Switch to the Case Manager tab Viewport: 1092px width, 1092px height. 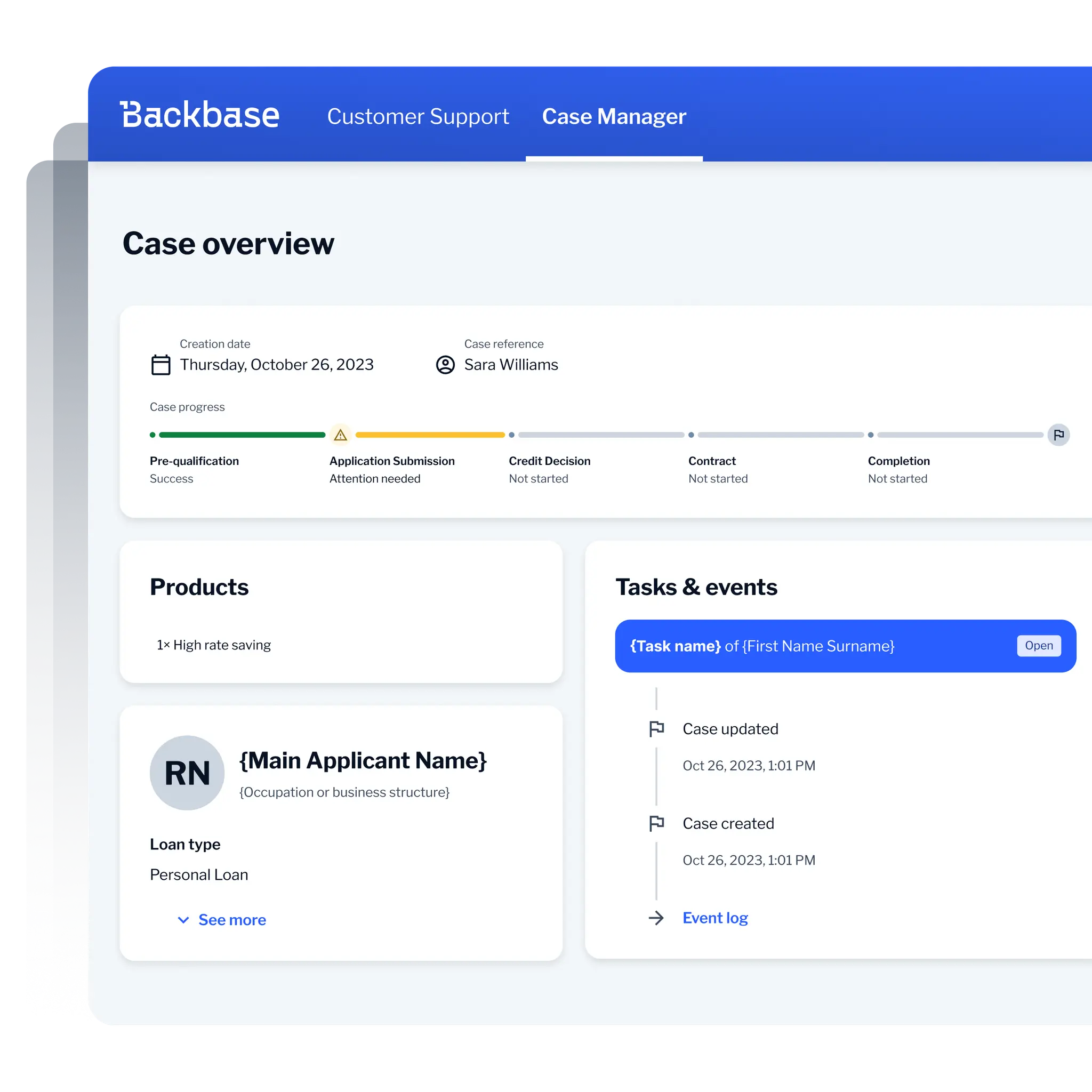[x=614, y=116]
